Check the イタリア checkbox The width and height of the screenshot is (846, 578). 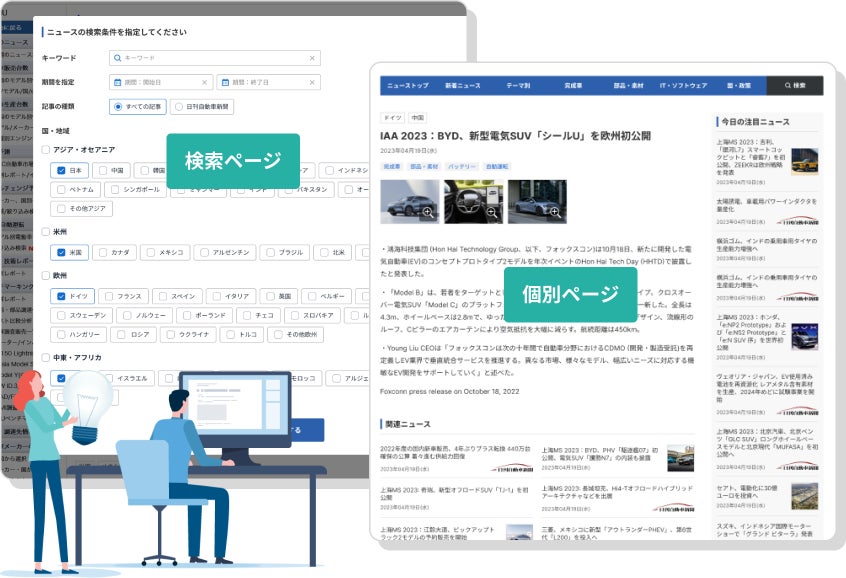tap(216, 296)
